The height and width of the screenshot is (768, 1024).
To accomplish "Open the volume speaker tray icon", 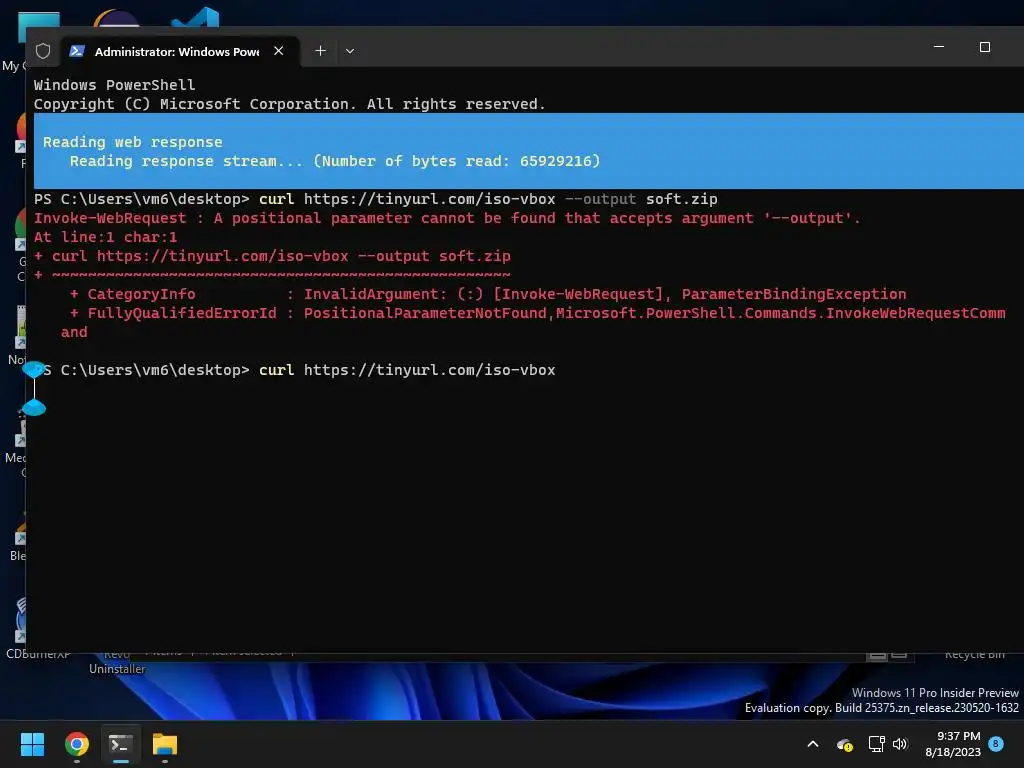I will point(901,744).
